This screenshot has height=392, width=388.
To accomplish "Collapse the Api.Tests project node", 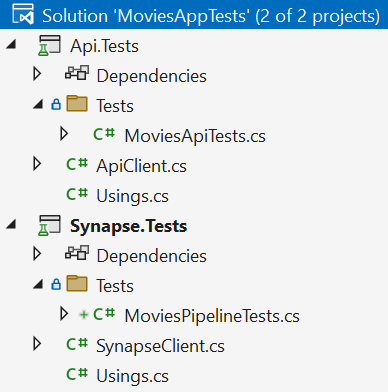I will click(x=11, y=45).
